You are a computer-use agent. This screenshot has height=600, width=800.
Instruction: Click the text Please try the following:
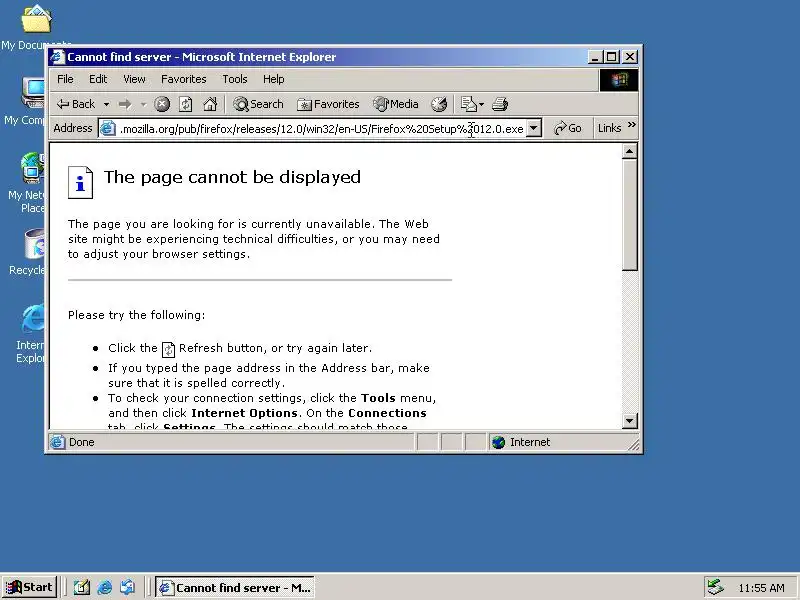point(136,315)
